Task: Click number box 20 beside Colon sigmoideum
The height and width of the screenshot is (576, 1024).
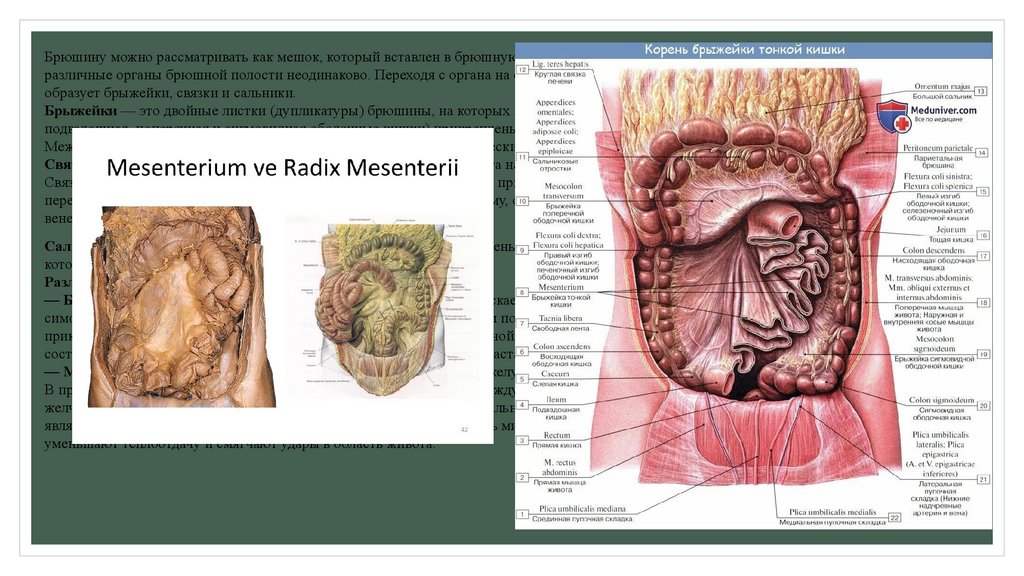Action: click(983, 405)
